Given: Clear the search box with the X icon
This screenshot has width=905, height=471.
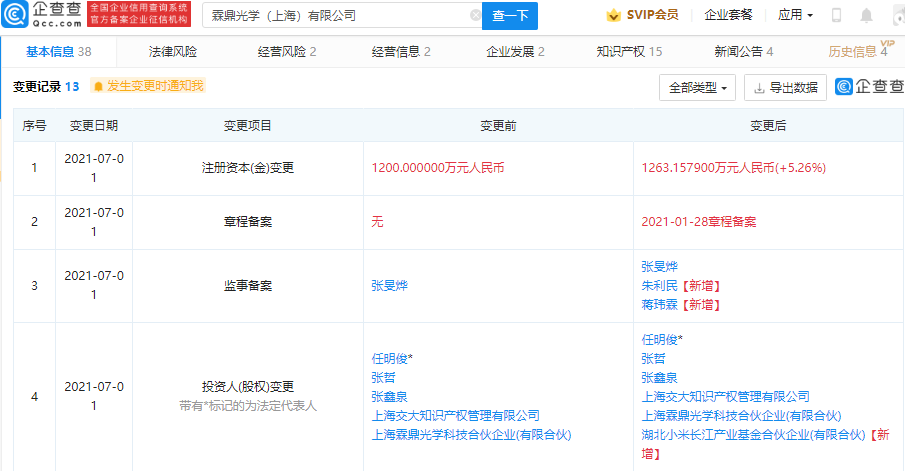Looking at the screenshot, I should click(x=476, y=16).
